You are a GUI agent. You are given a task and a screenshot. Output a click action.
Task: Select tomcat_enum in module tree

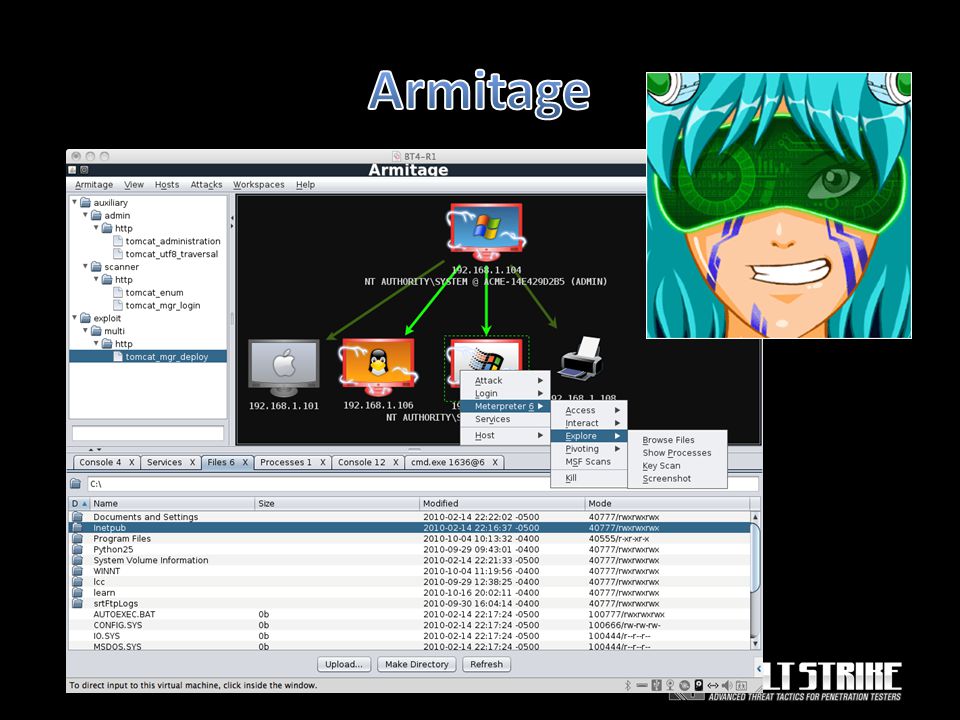tap(154, 293)
